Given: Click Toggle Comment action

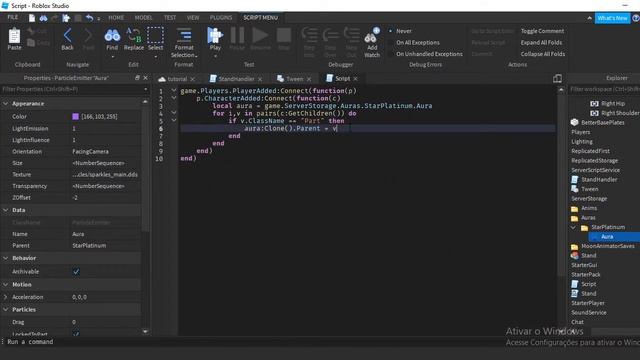Looking at the screenshot, I should tap(542, 31).
